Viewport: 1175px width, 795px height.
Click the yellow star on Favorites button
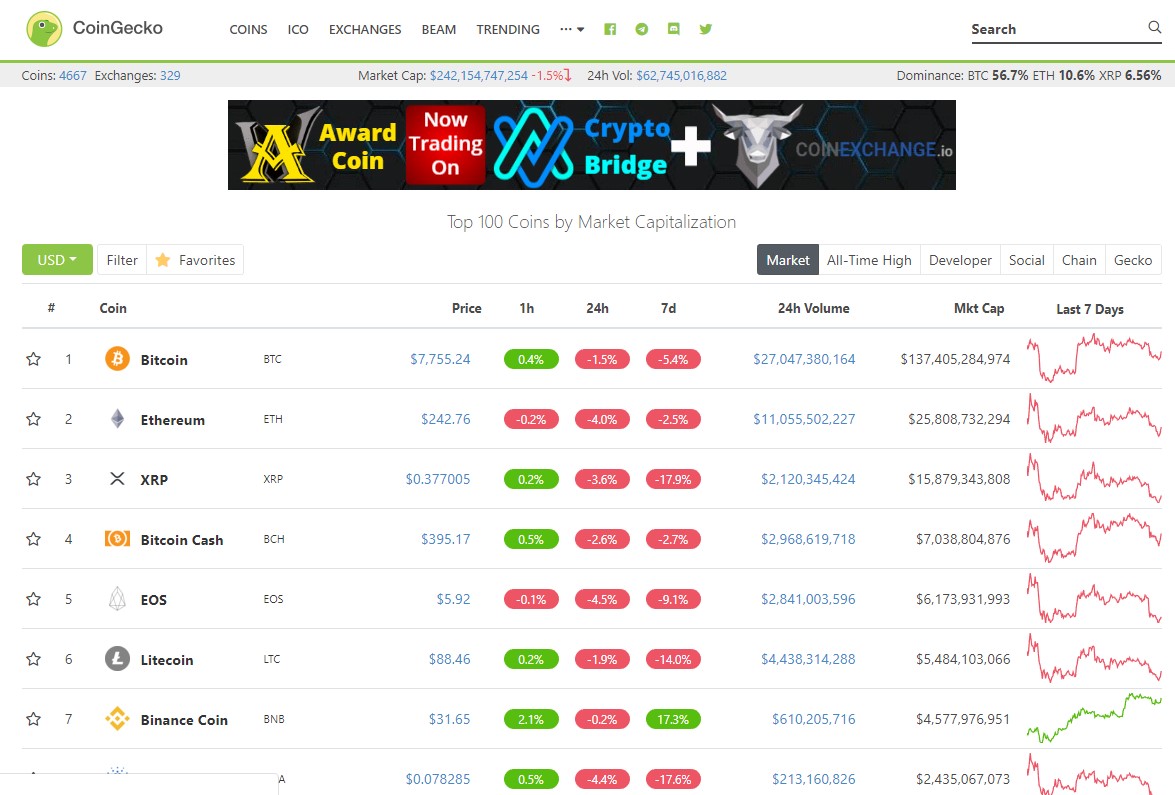tap(162, 260)
